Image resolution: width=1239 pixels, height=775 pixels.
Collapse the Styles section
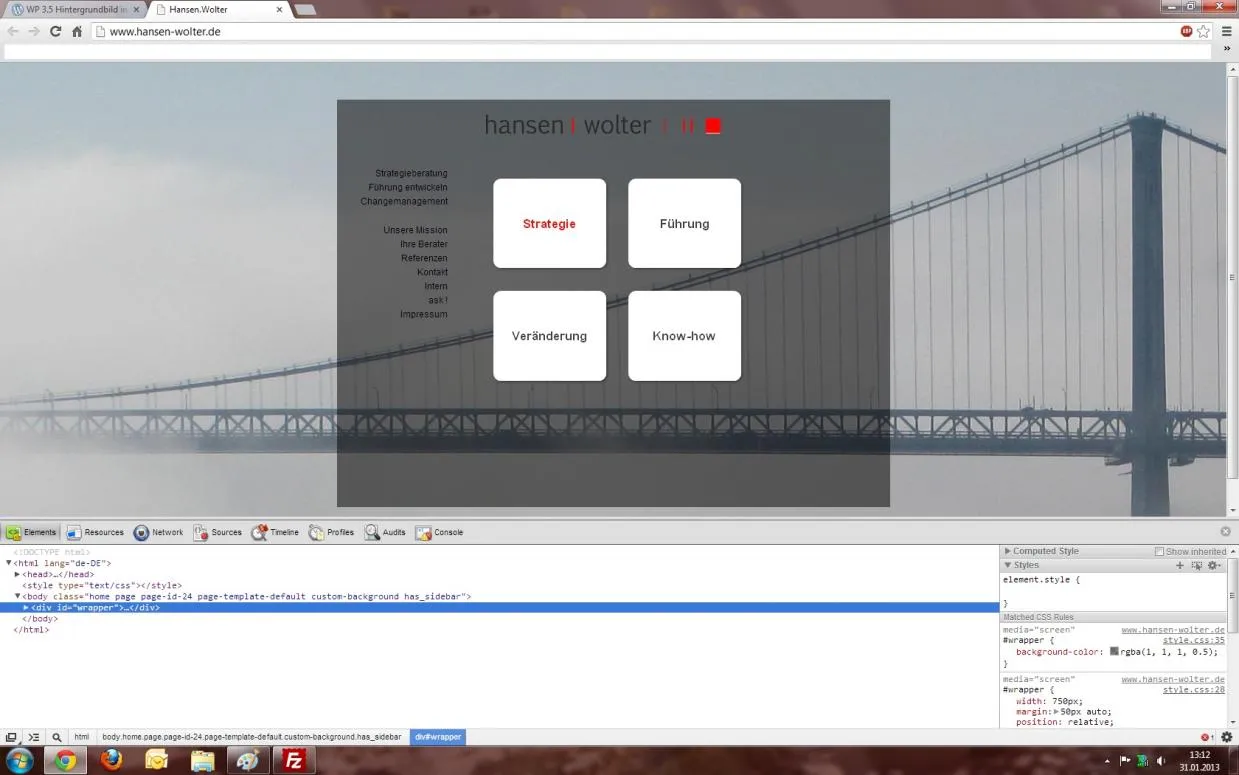pyautogui.click(x=1008, y=565)
